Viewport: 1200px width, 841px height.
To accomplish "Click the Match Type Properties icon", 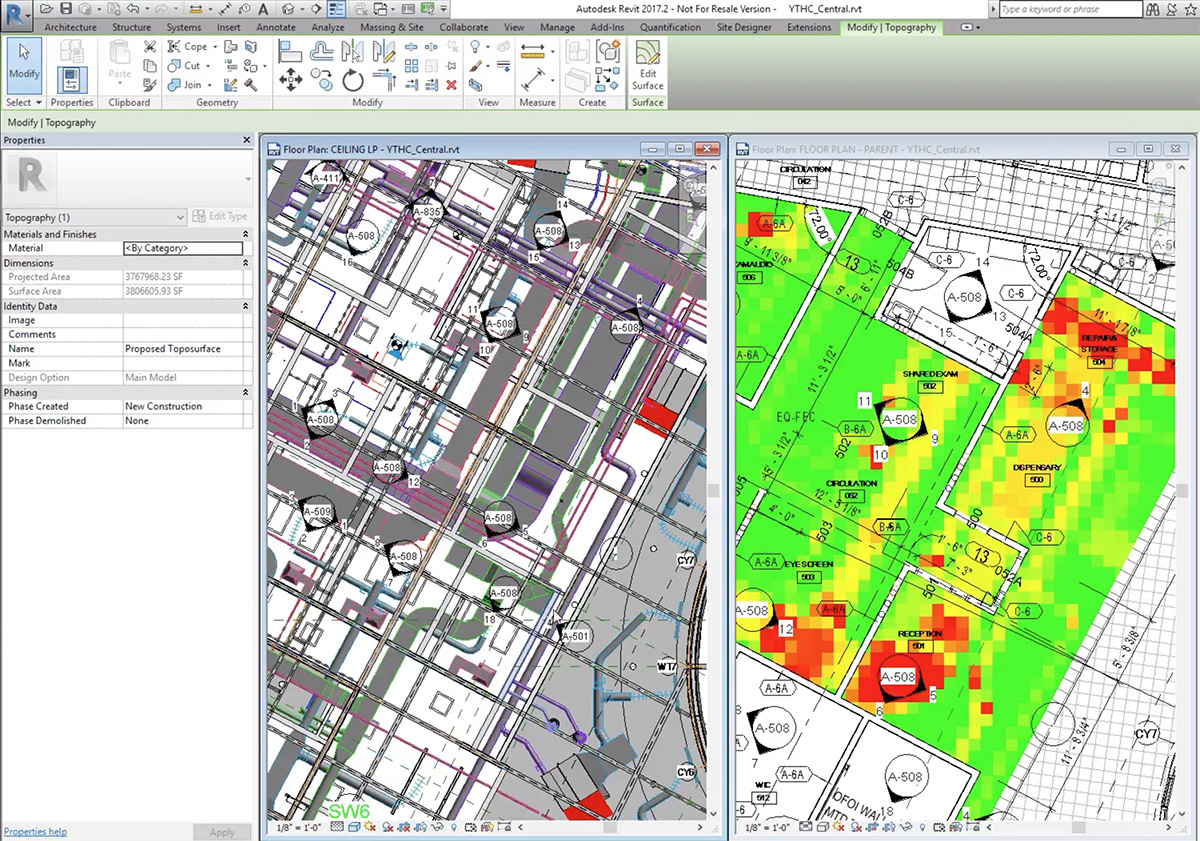I will pyautogui.click(x=150, y=85).
